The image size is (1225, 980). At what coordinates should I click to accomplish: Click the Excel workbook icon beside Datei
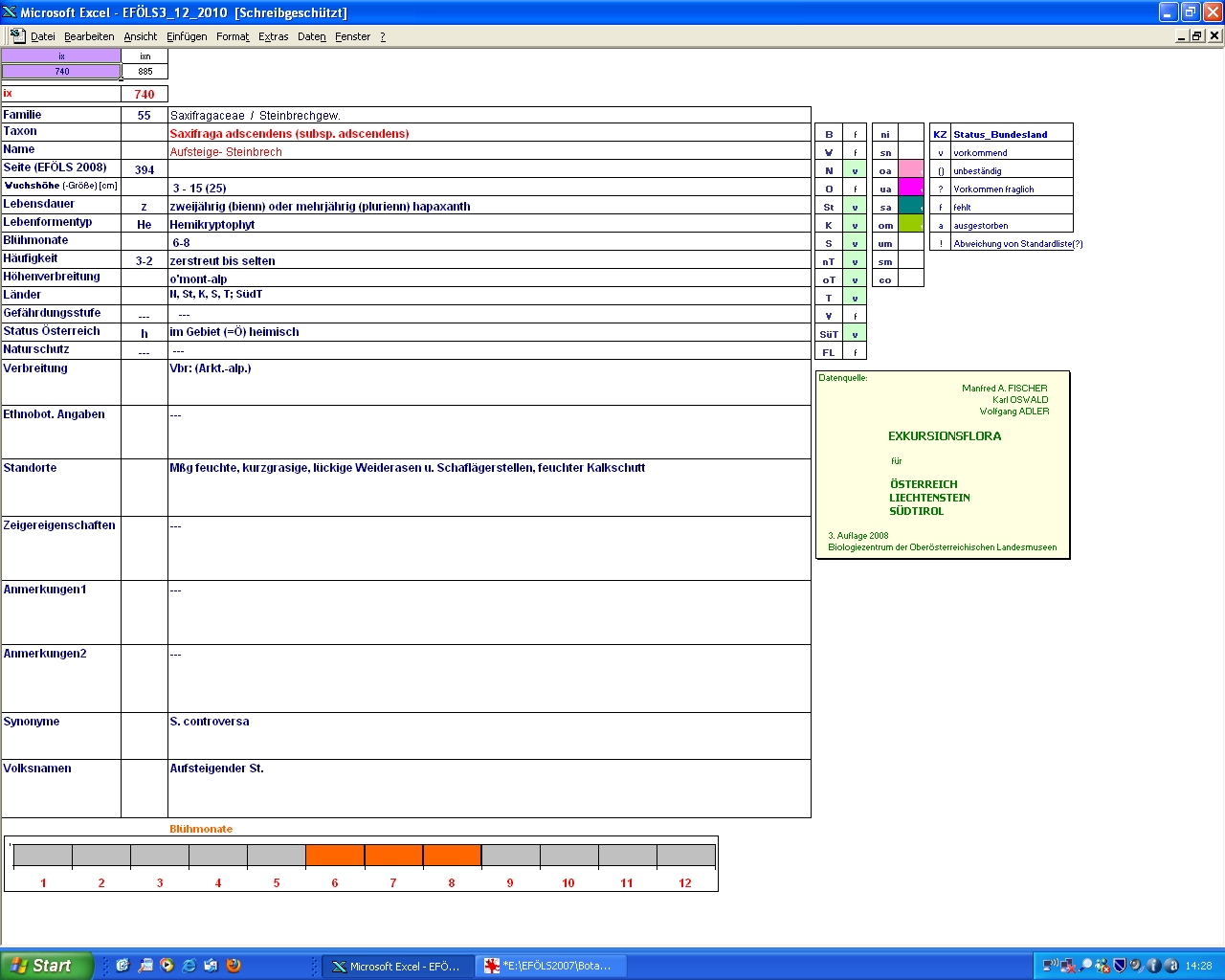point(17,35)
